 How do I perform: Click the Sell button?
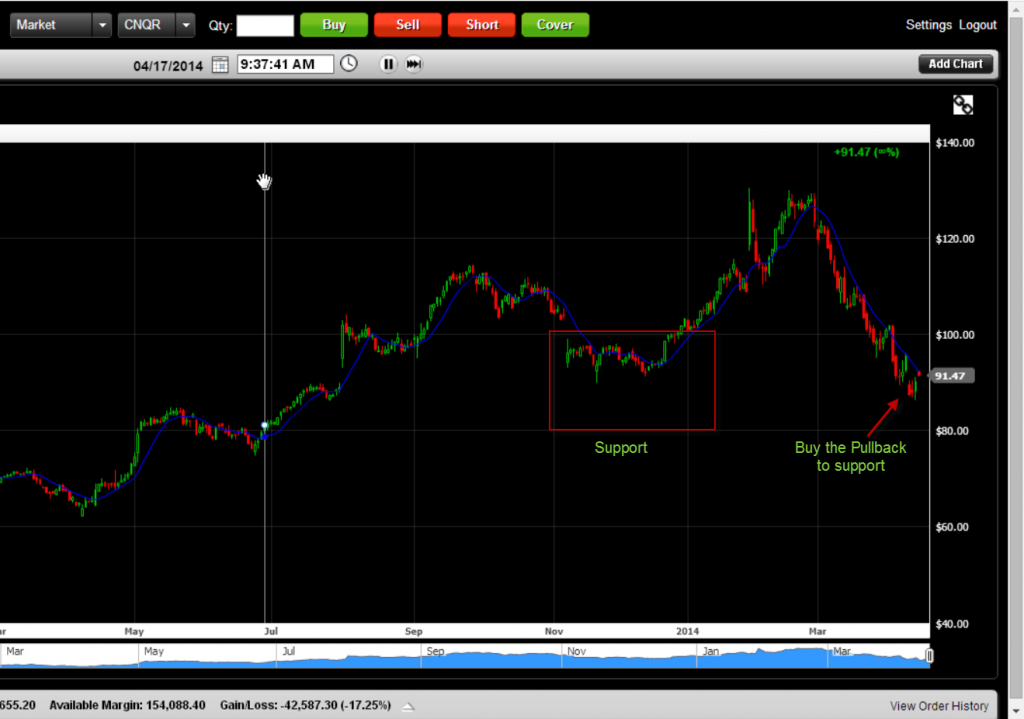pos(407,24)
